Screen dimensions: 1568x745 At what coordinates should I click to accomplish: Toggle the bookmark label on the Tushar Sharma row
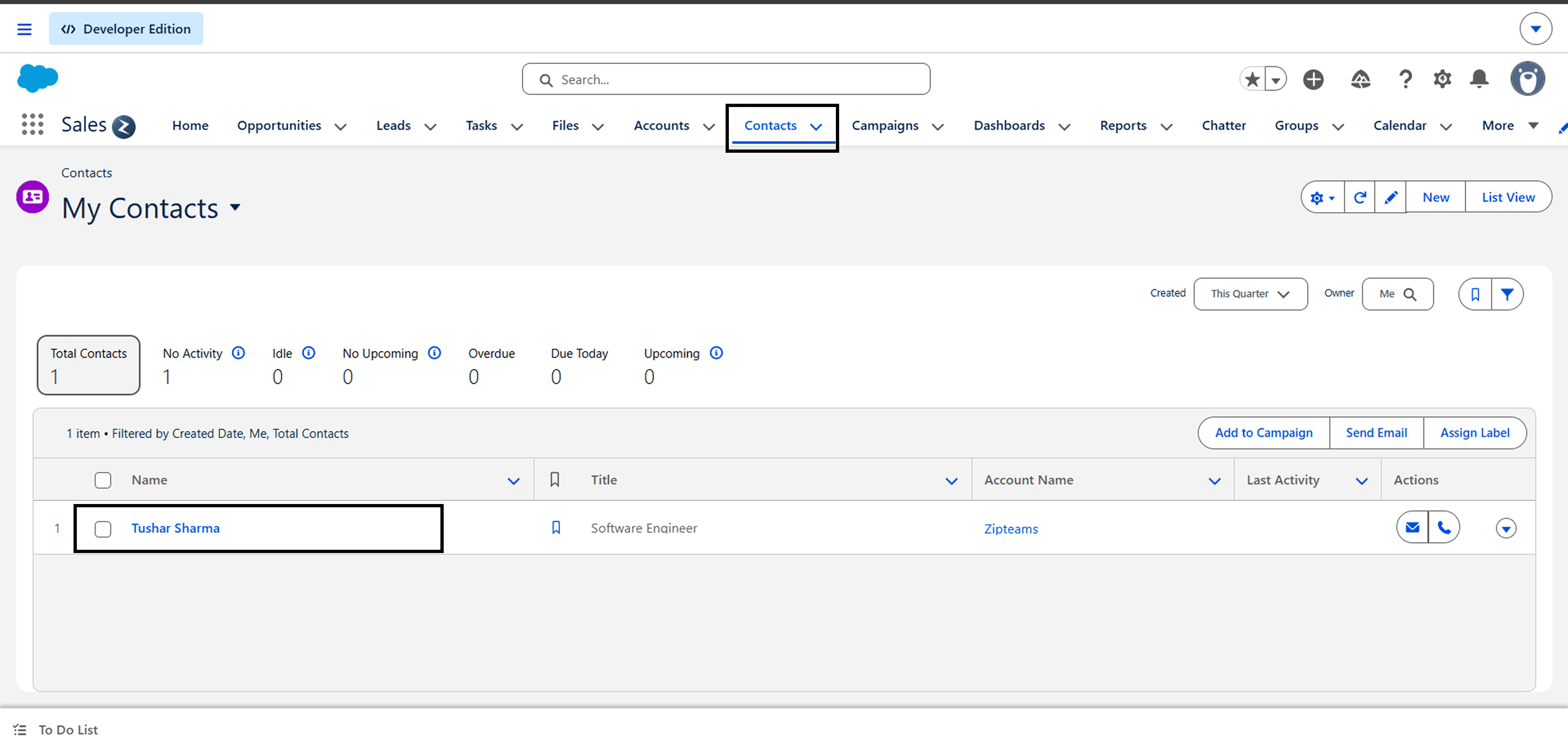point(556,528)
